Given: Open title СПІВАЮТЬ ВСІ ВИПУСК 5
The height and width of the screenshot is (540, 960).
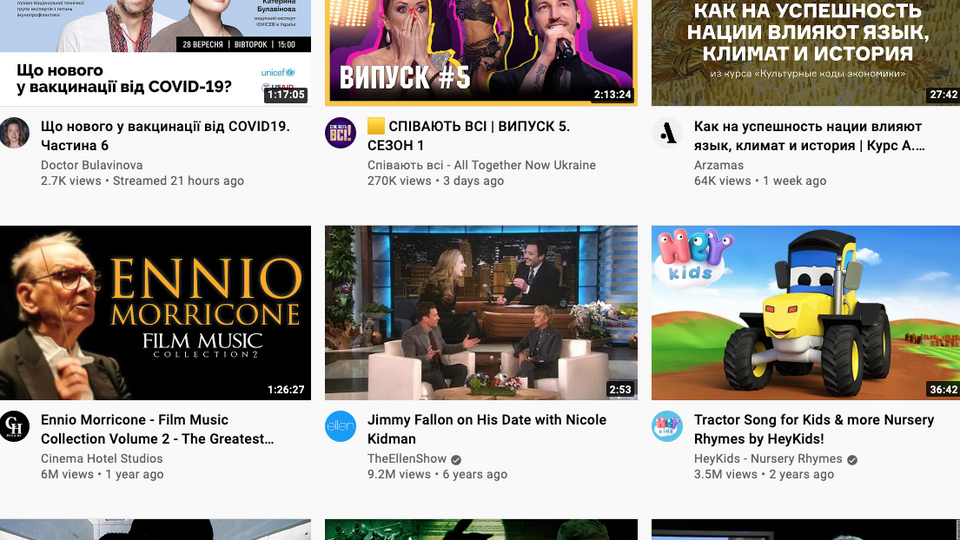Looking at the screenshot, I should click(x=469, y=136).
